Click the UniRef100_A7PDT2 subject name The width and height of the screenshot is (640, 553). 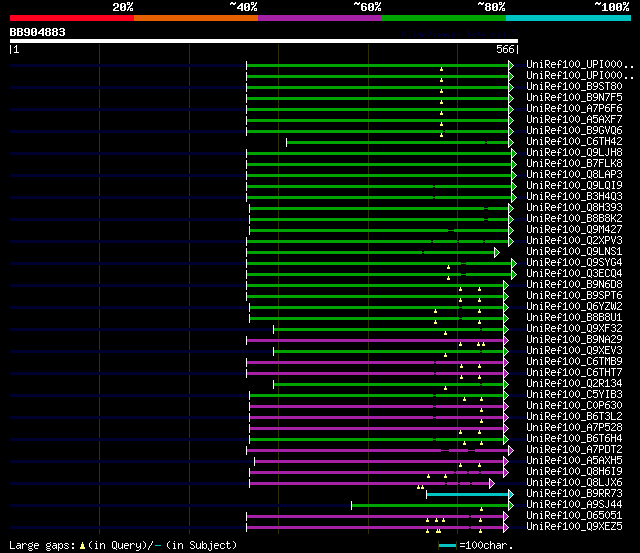574,450
